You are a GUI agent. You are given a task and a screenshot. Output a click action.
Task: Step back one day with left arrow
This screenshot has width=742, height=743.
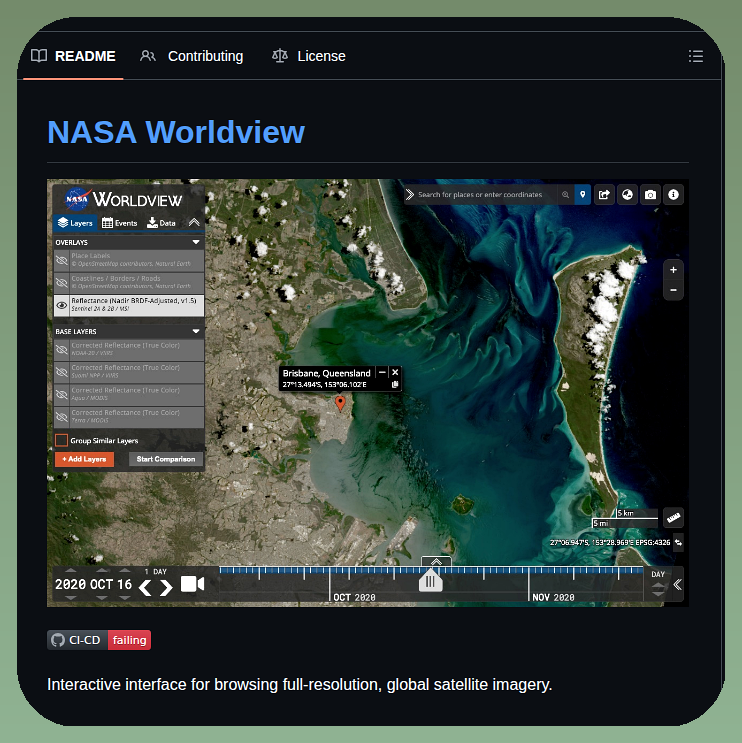(x=145, y=588)
